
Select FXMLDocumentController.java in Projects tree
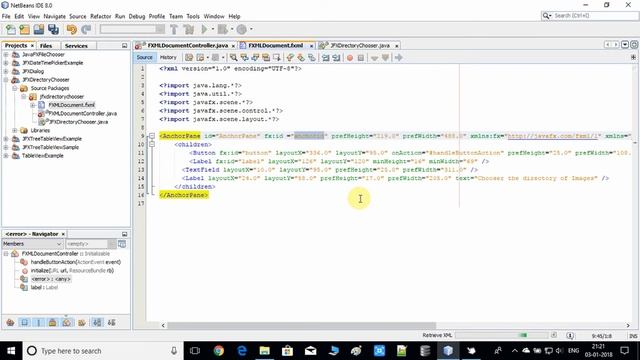(x=83, y=113)
